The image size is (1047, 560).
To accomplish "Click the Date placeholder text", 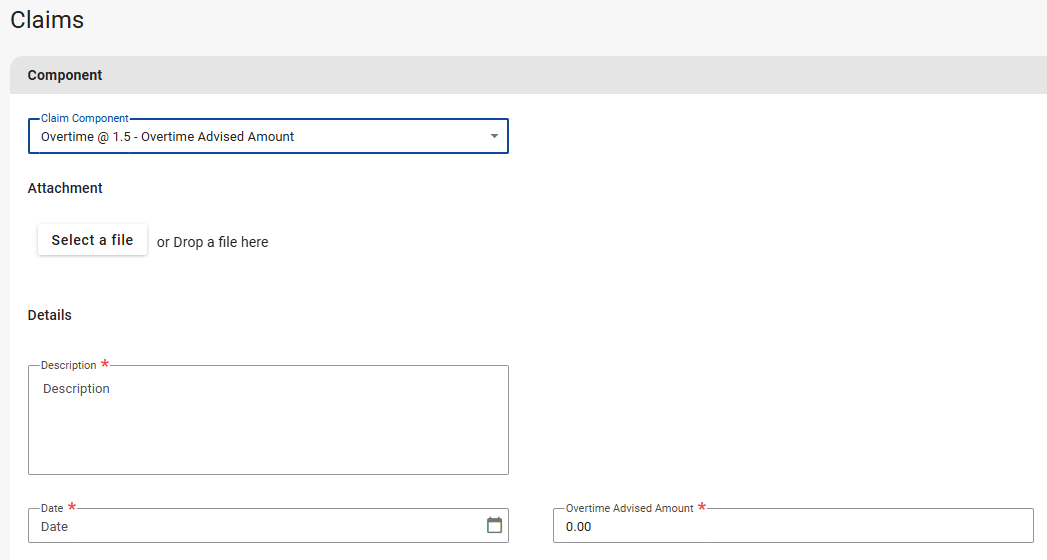I will click(55, 526).
